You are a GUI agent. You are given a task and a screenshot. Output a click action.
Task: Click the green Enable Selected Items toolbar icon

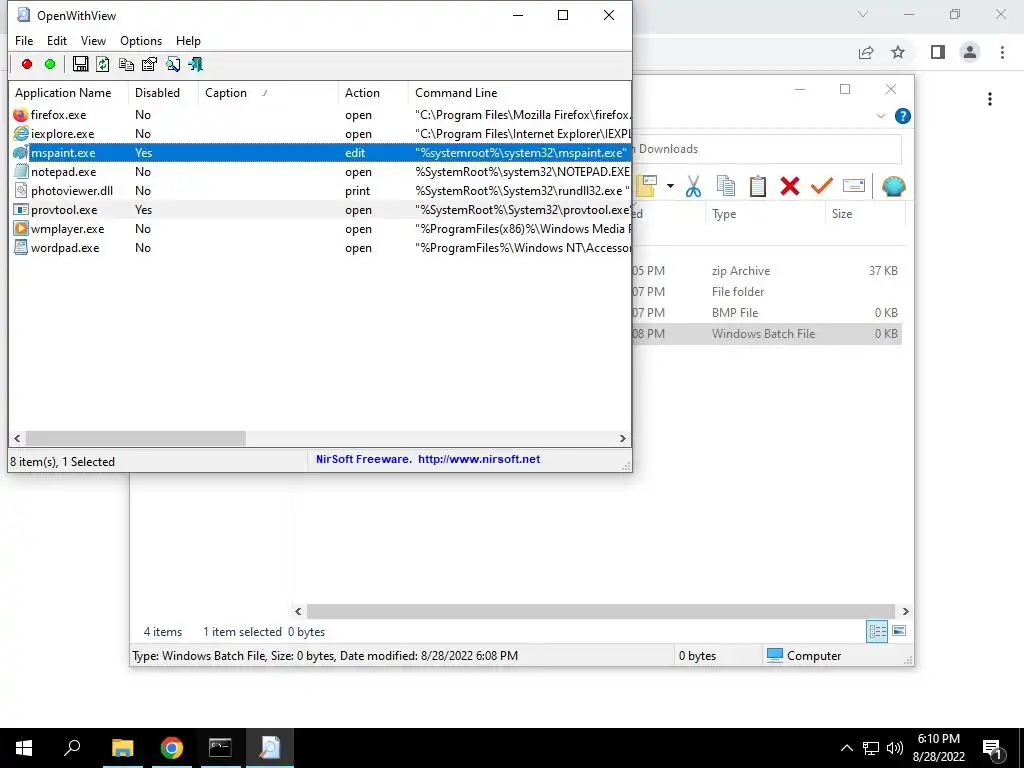click(50, 64)
